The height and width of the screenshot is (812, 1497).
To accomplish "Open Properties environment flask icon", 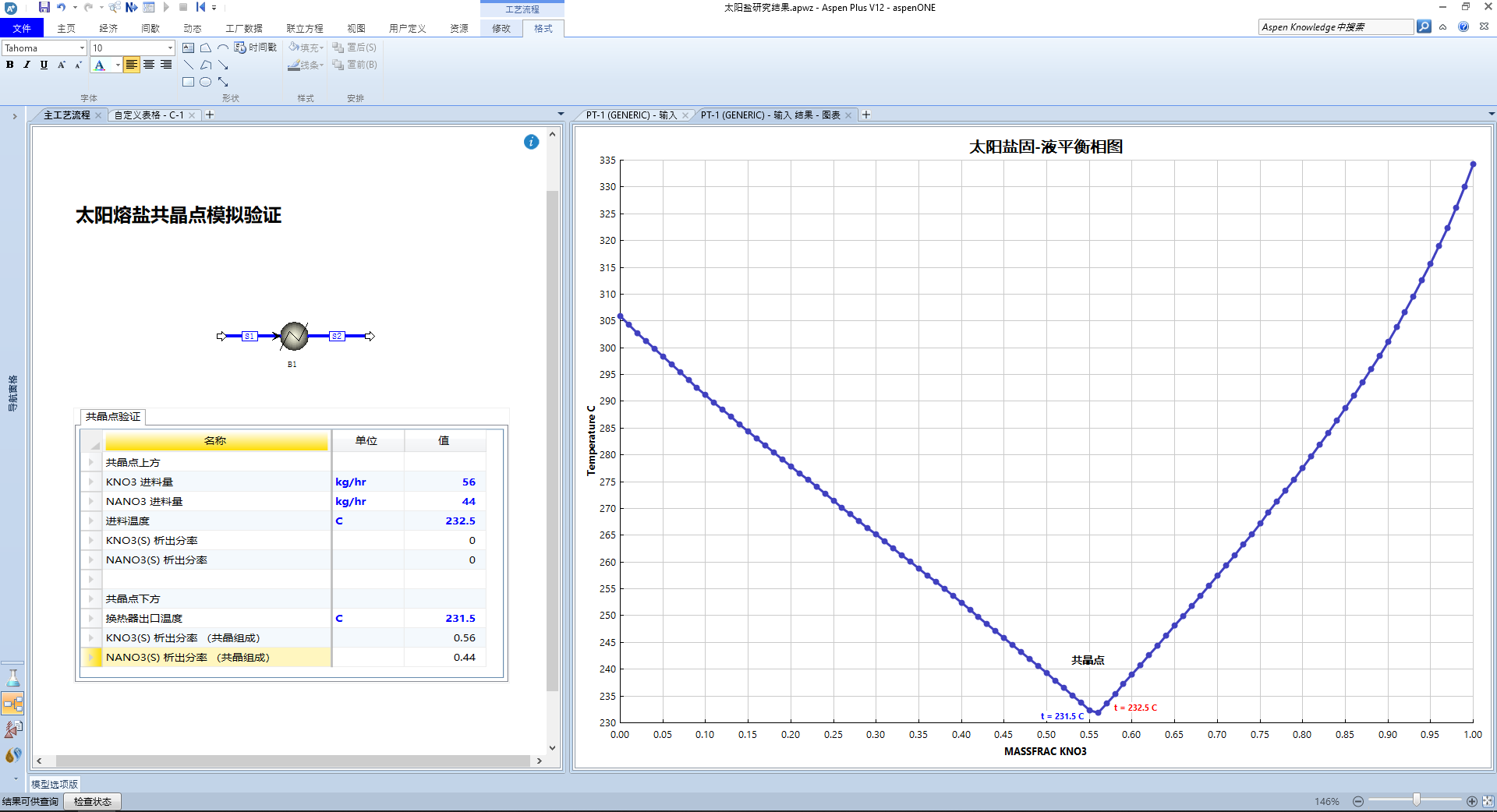I will (13, 678).
